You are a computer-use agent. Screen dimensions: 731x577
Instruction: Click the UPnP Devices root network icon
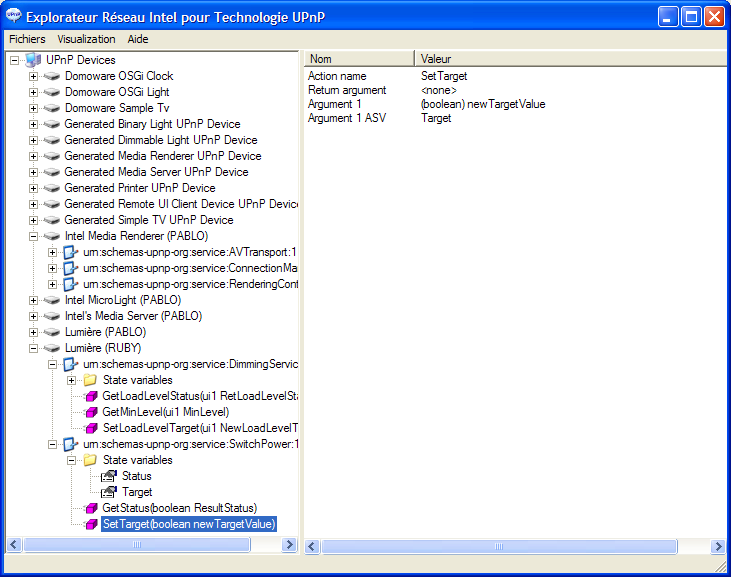(32, 60)
